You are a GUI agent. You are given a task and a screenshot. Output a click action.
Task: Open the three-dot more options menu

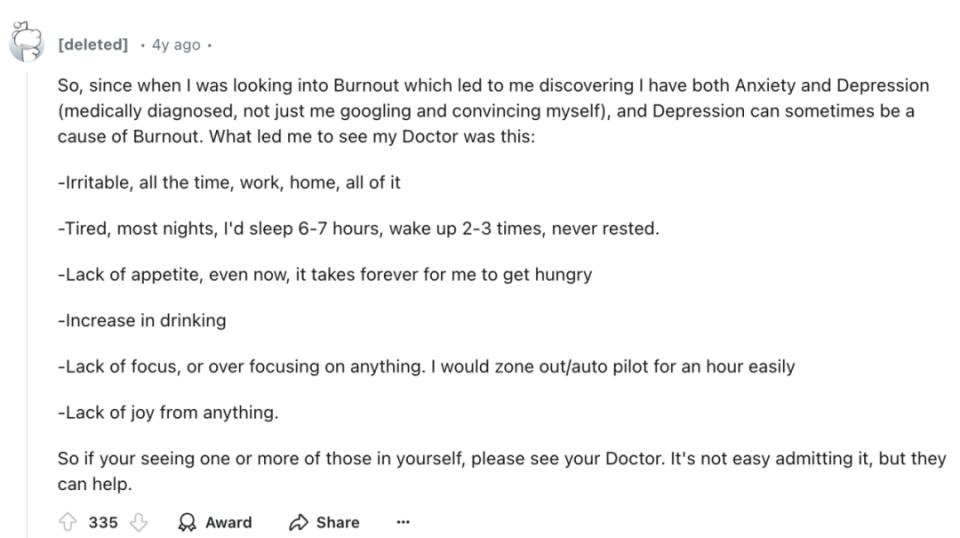[x=403, y=522]
